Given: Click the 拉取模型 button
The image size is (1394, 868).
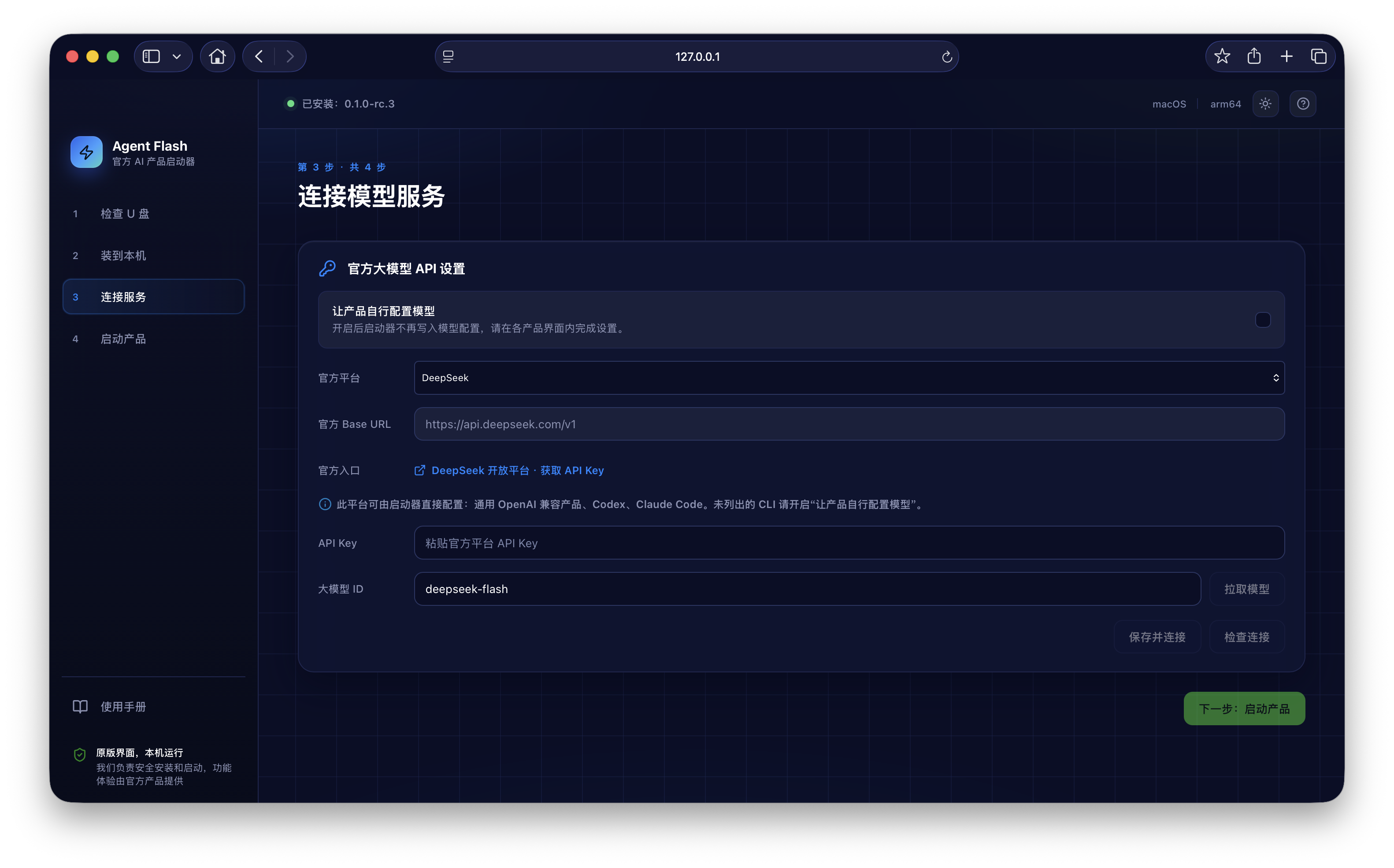Looking at the screenshot, I should [1246, 589].
